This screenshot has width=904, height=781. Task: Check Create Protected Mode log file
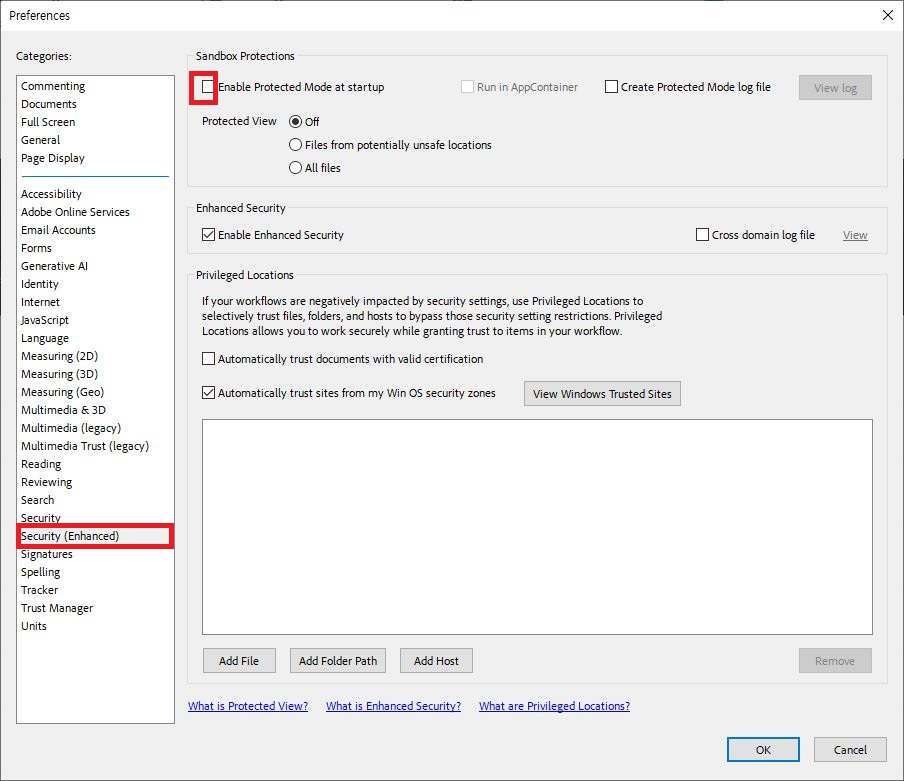(x=611, y=87)
